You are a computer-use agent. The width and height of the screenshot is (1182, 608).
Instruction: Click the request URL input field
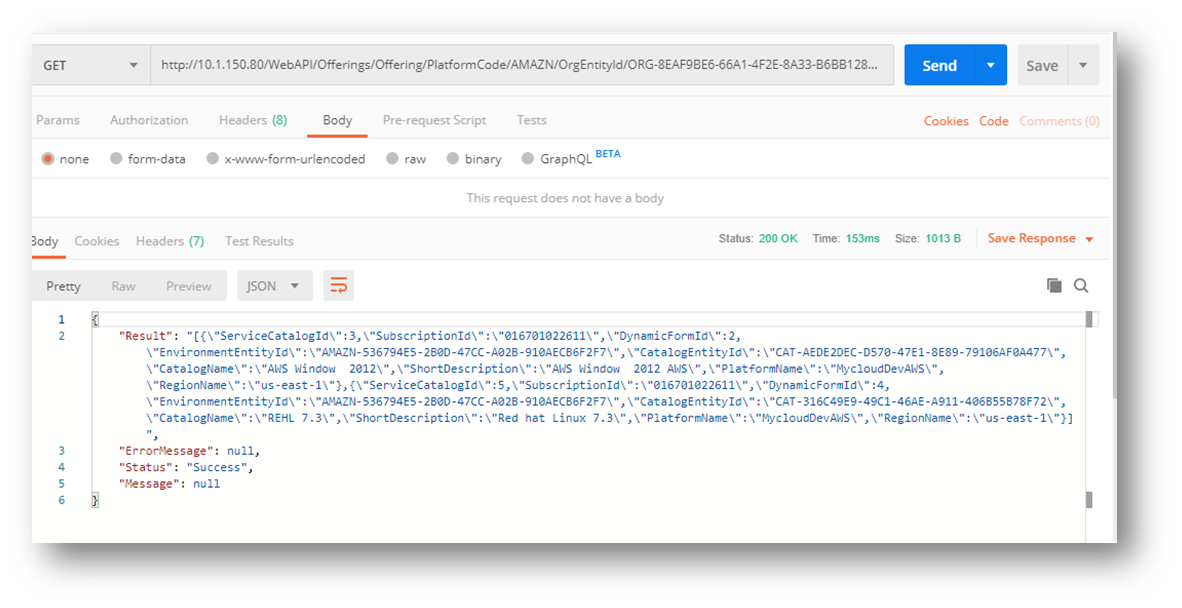pos(520,66)
